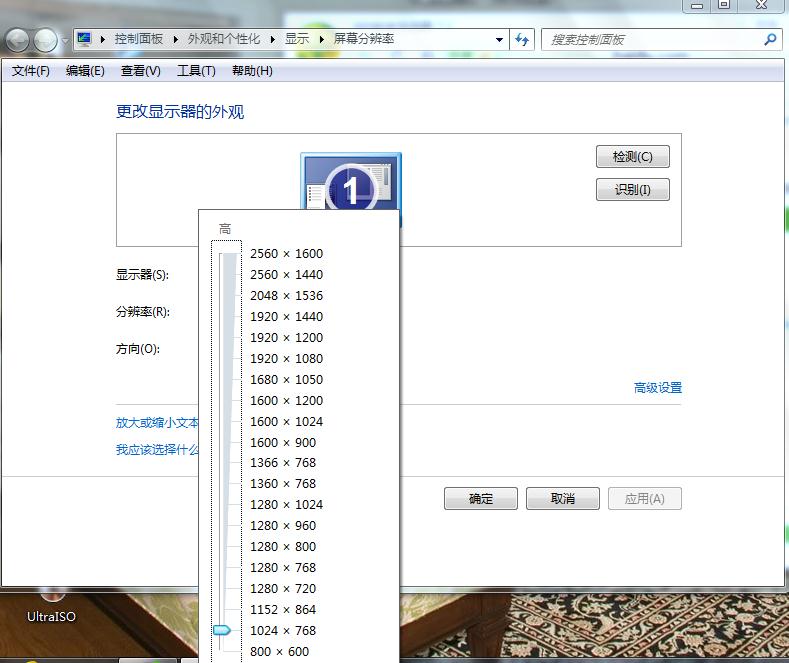Expand breadcrumb arrow after 控制面板
This screenshot has width=789, height=663.
176,39
